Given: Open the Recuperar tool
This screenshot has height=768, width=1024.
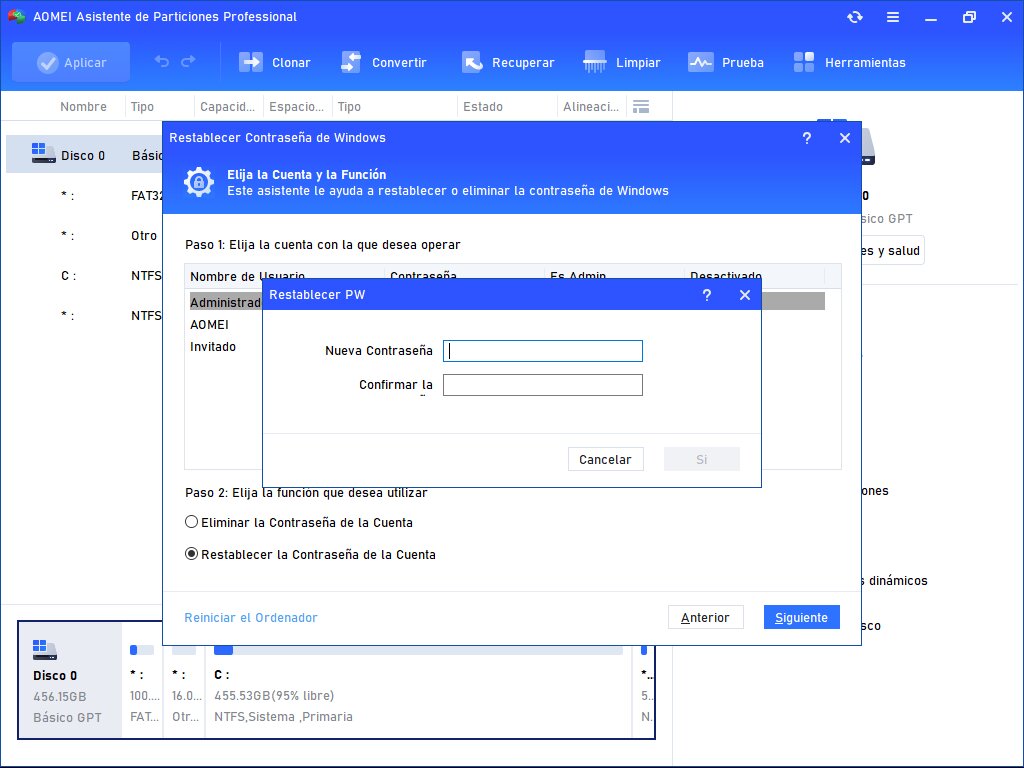Looking at the screenshot, I should [x=508, y=63].
